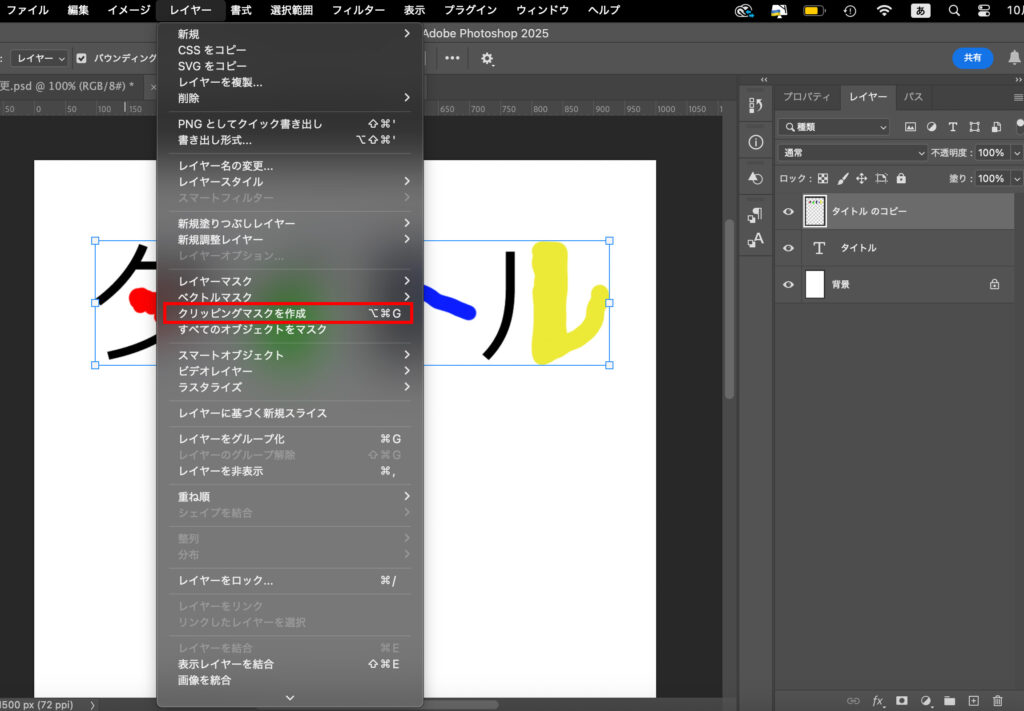Filter layers by type layers icon
This screenshot has height=711, width=1024.
point(952,127)
